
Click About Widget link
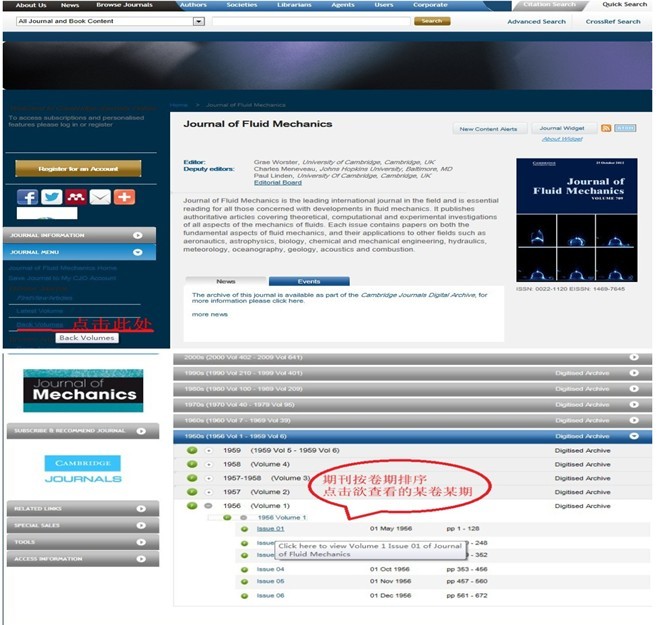(562, 139)
